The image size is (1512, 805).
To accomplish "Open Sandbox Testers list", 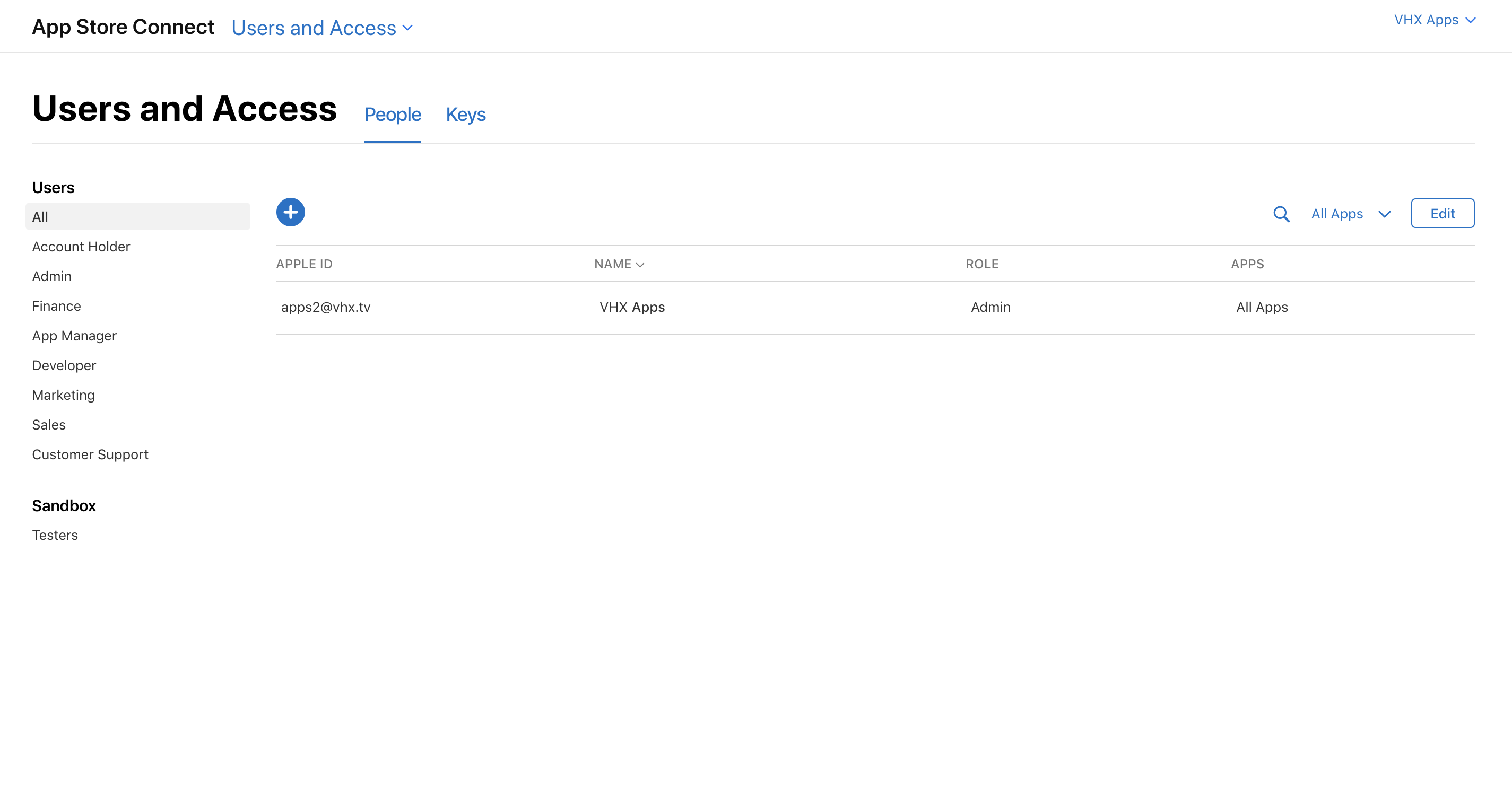I will (x=55, y=535).
